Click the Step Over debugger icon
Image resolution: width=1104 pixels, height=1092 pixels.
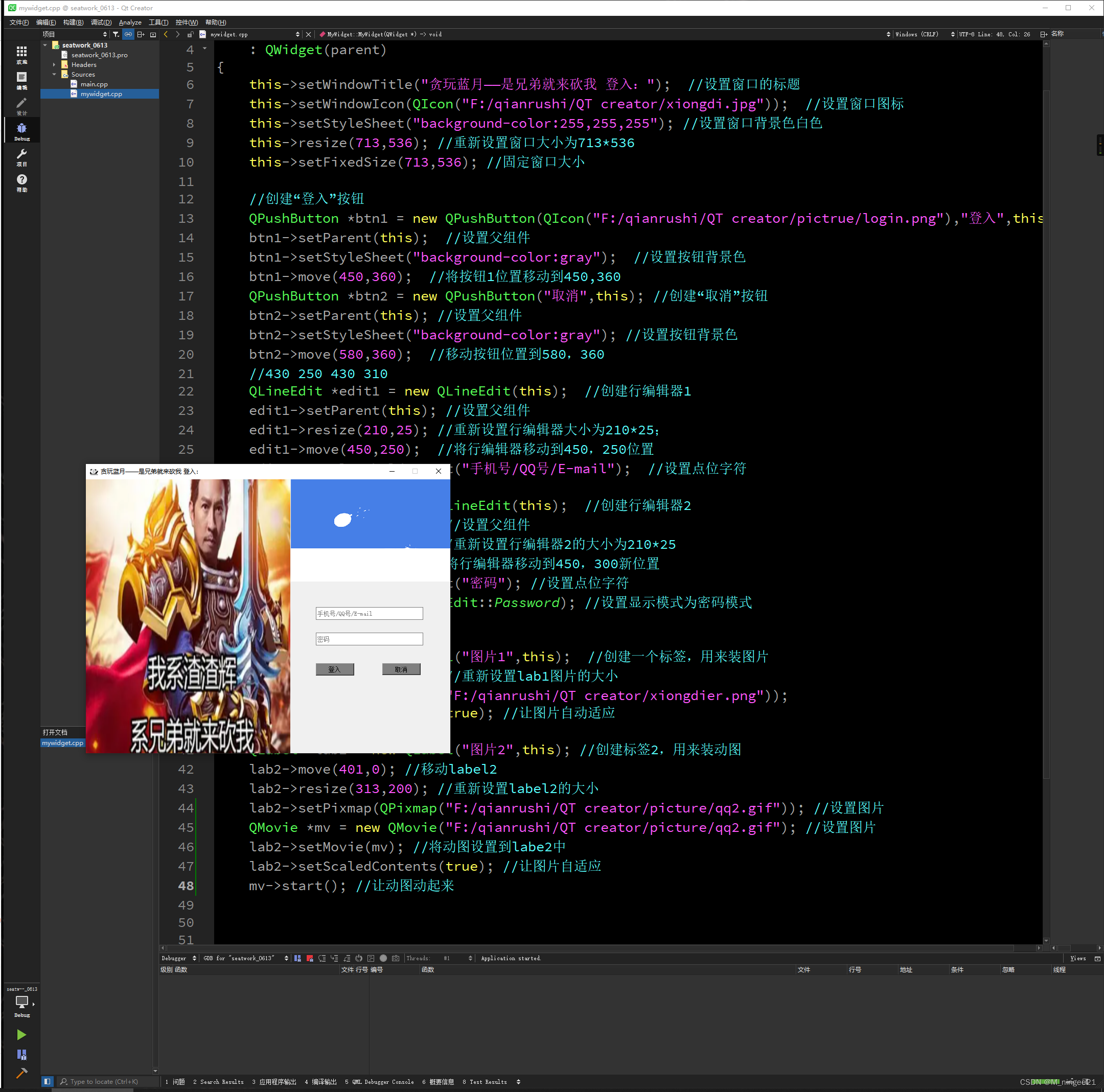(323, 958)
